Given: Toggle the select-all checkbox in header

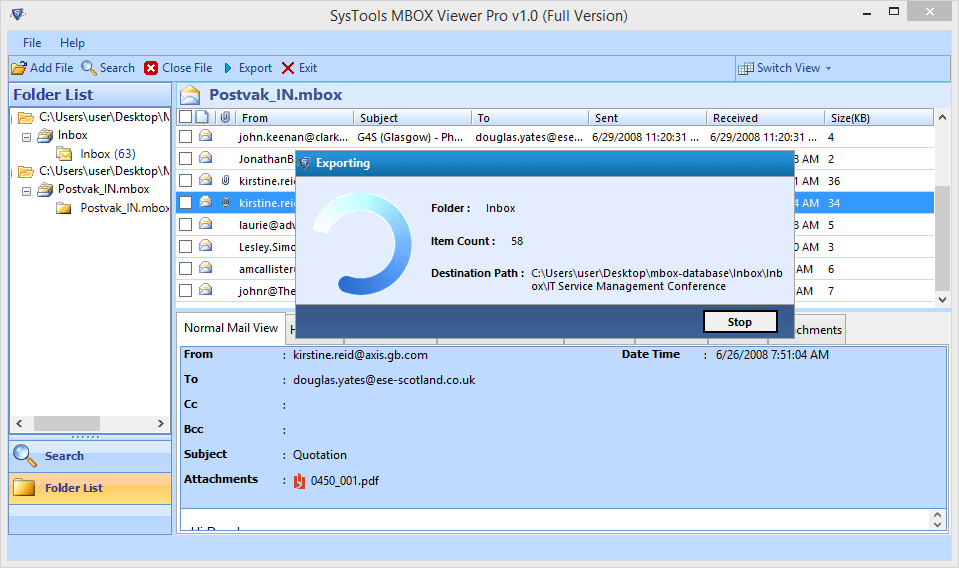Looking at the screenshot, I should point(185,117).
